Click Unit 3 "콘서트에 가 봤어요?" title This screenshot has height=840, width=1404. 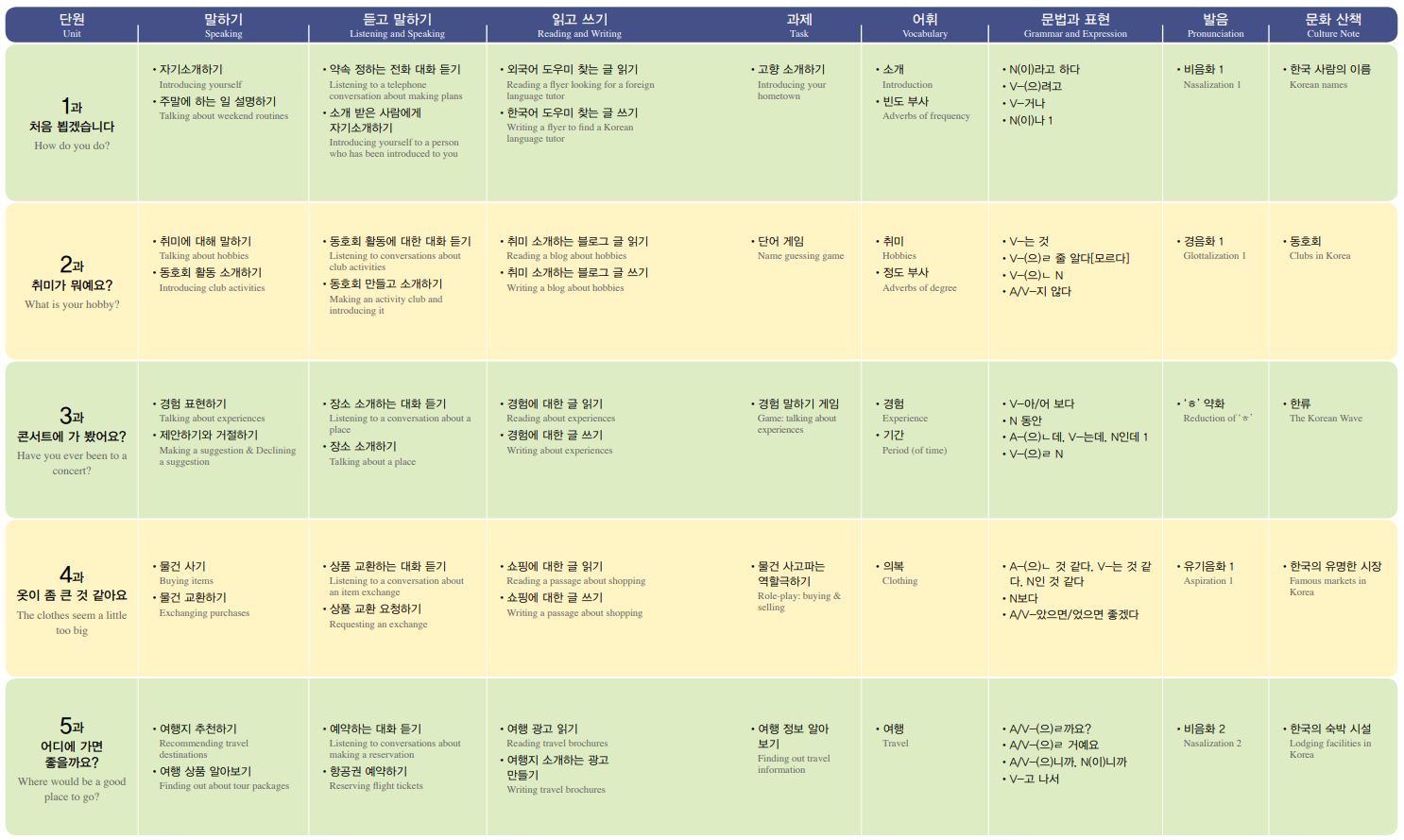point(72,437)
